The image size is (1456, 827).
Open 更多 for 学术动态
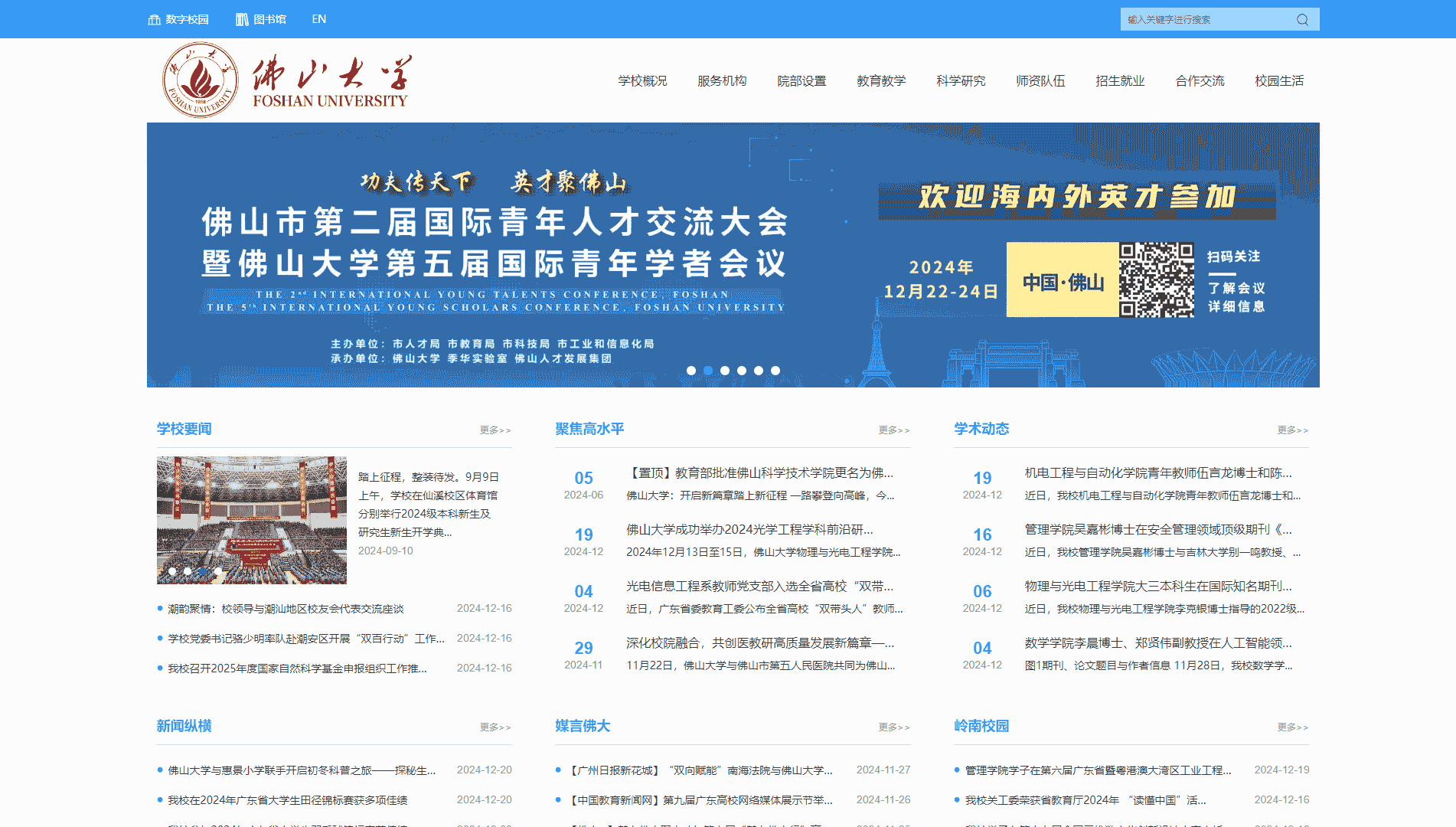(1293, 430)
